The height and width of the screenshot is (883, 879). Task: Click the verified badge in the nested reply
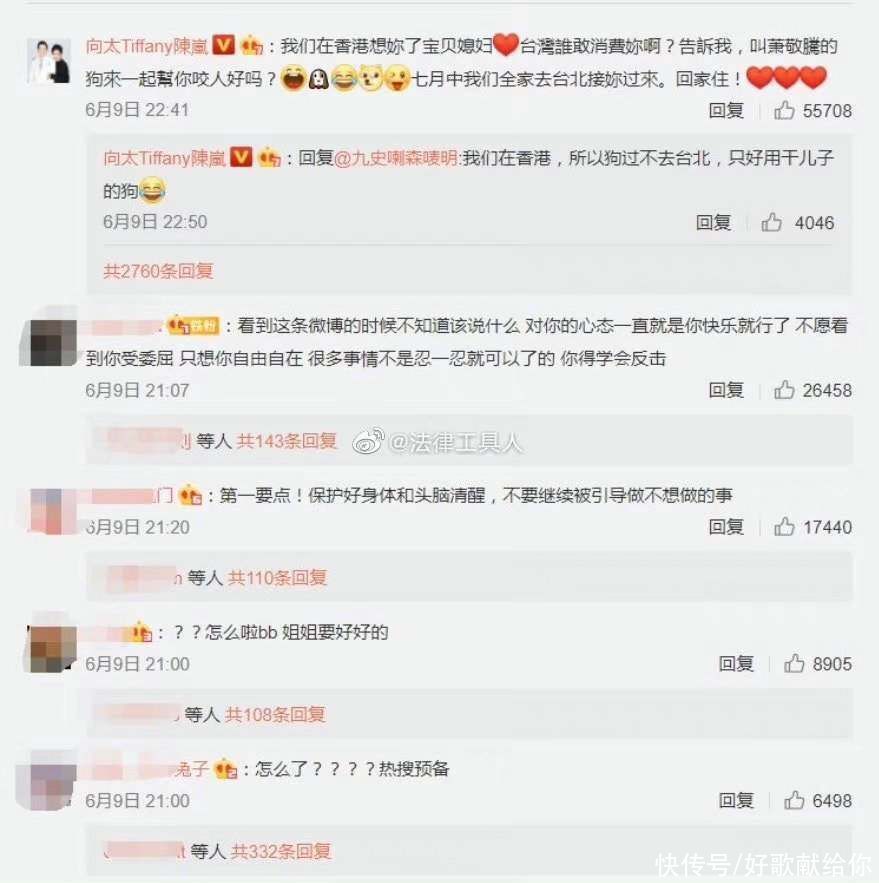[x=242, y=157]
